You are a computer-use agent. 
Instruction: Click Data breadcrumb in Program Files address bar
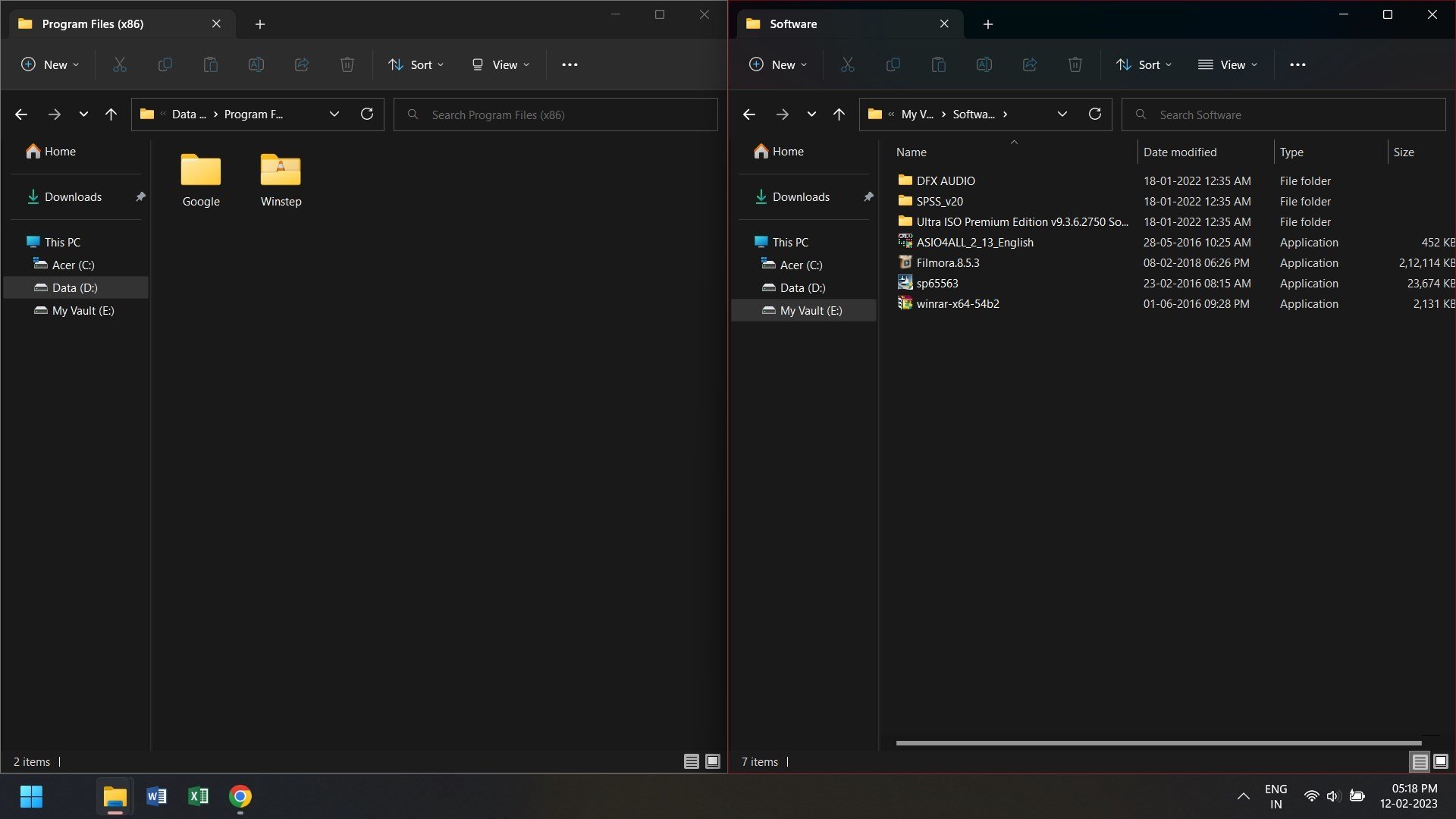click(189, 115)
